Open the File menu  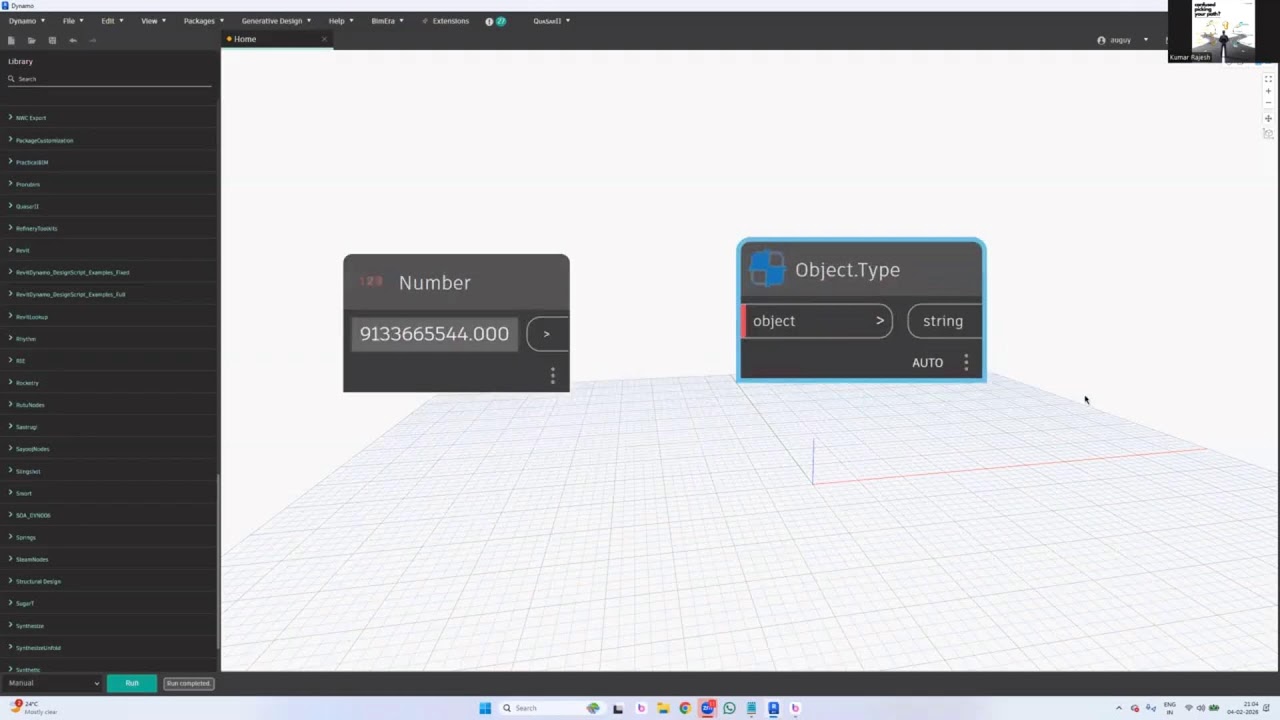pos(72,21)
